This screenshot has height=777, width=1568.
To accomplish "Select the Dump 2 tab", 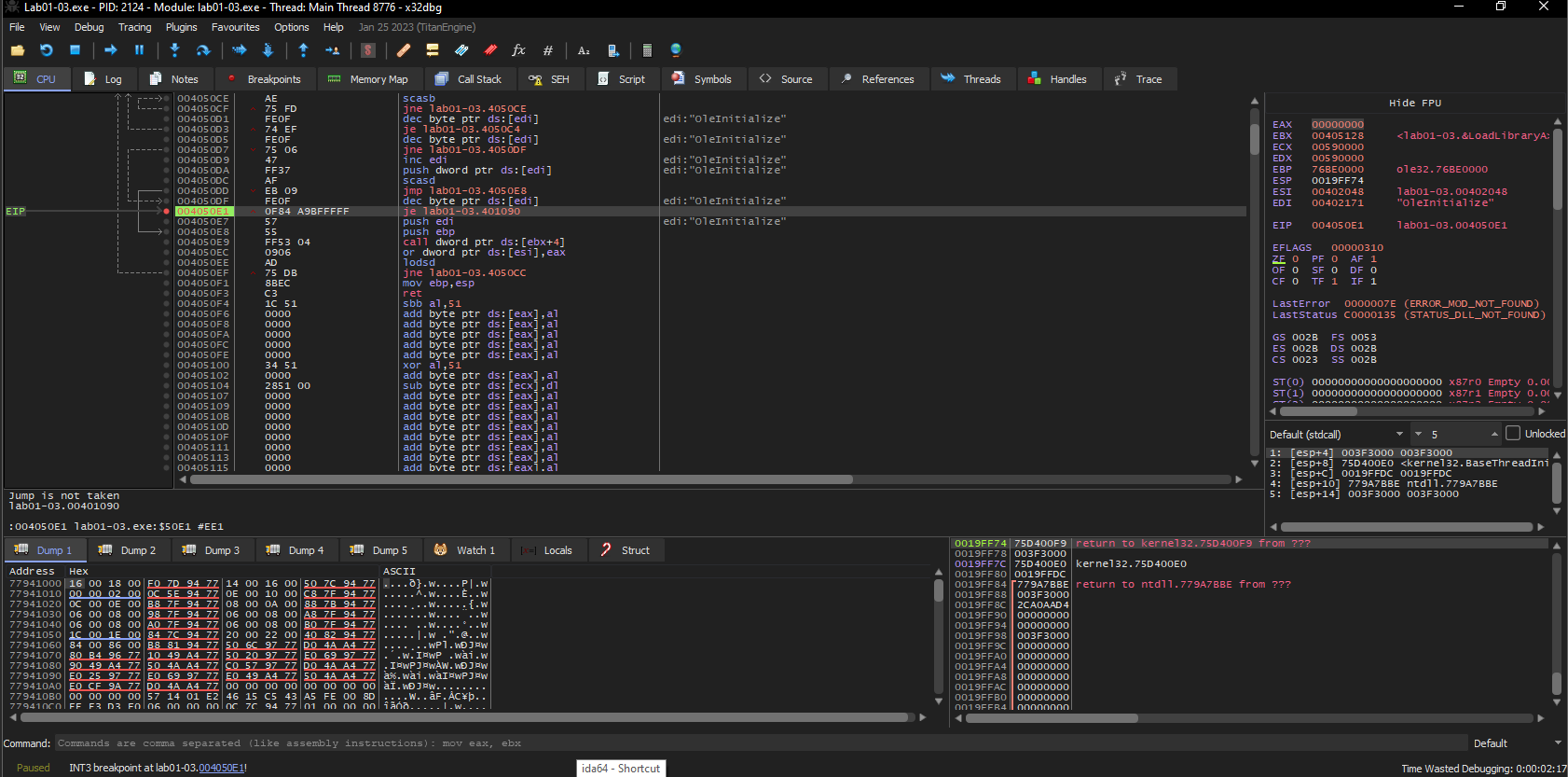I will pos(128,550).
